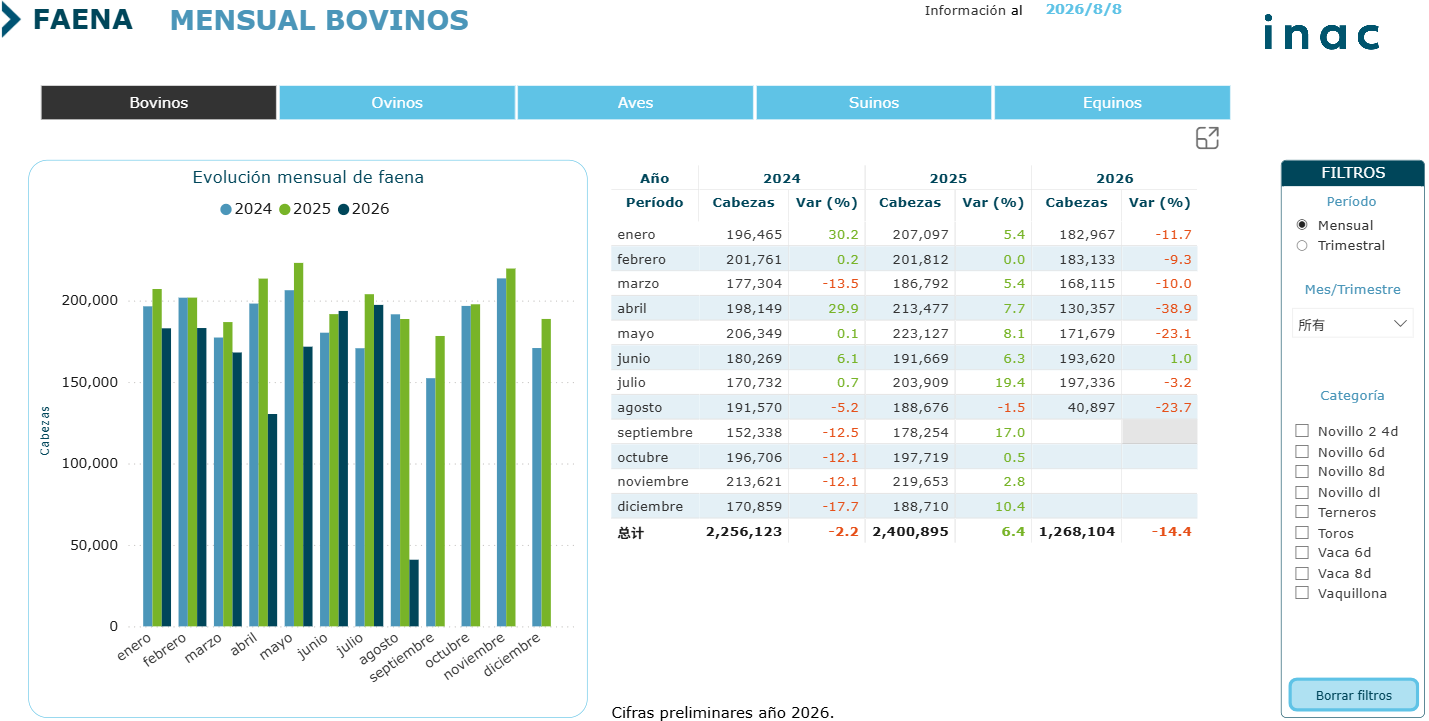Click the diciembre row label in table

(650, 506)
